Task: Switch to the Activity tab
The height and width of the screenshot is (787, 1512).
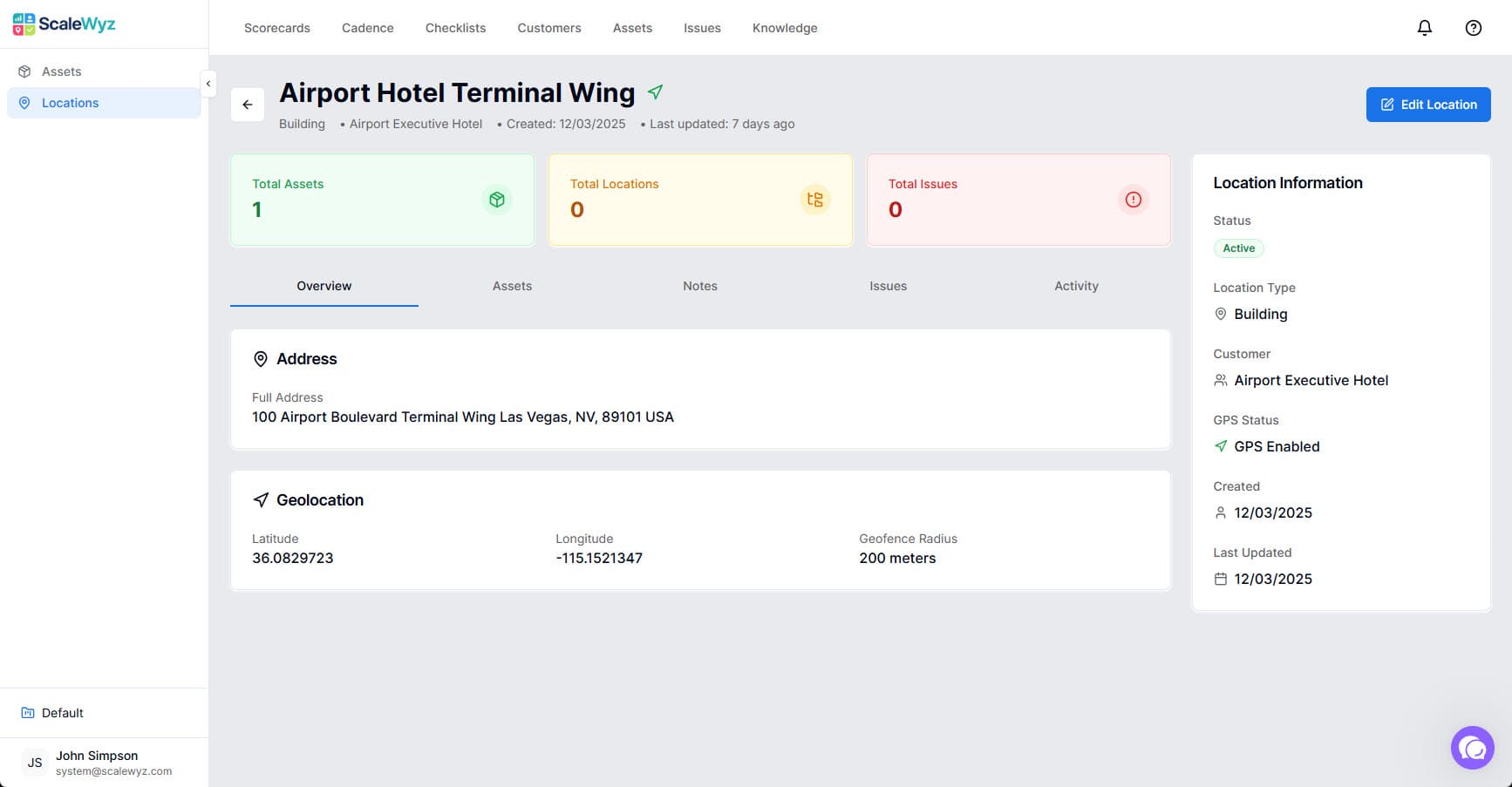Action: (1076, 286)
